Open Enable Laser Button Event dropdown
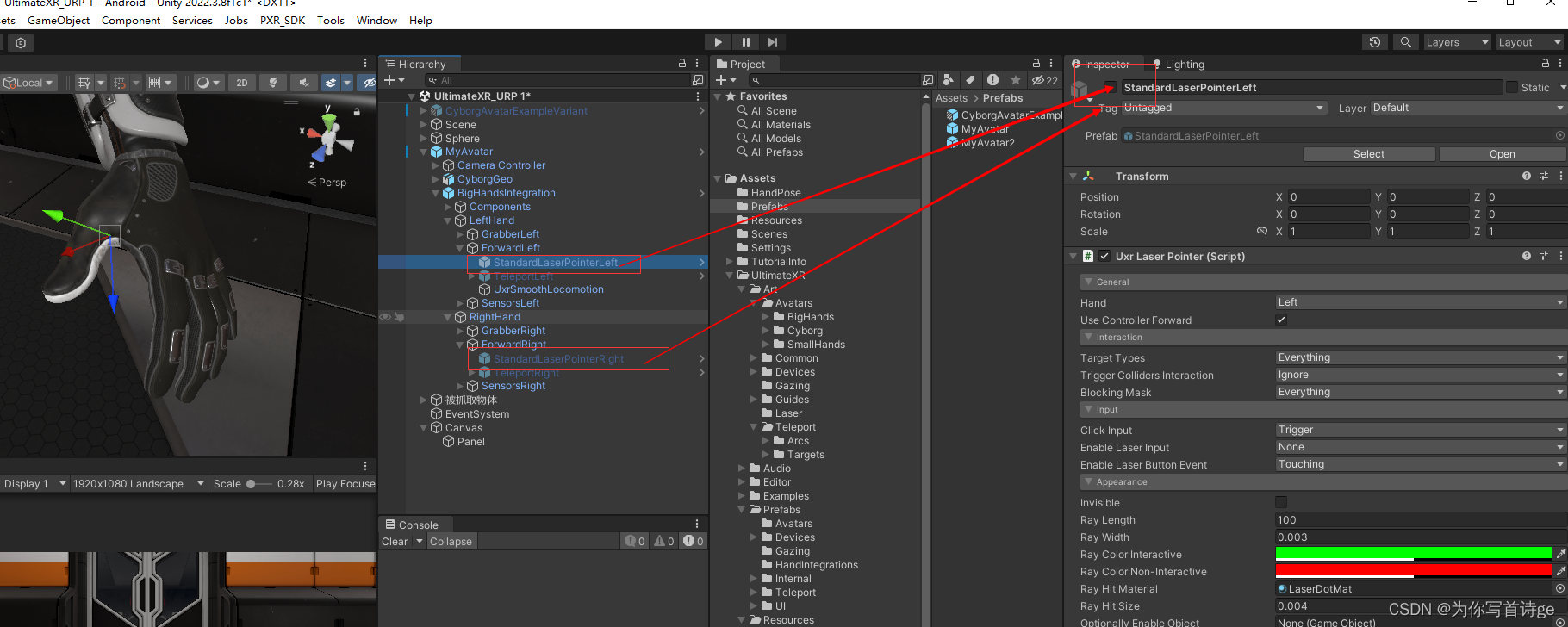Viewport: 1568px width, 627px height. (x=1421, y=464)
